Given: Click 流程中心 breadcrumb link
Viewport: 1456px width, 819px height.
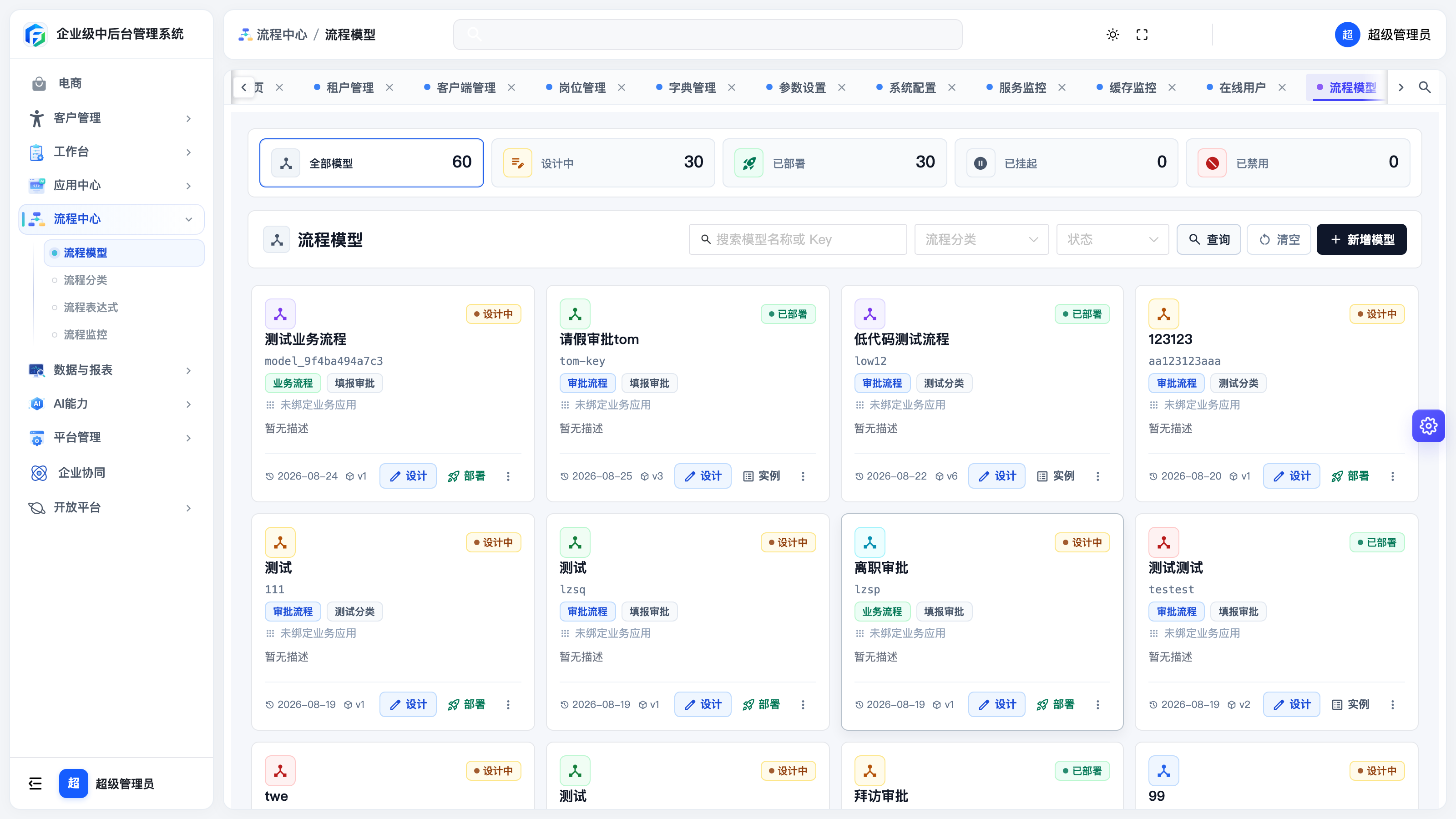Looking at the screenshot, I should (x=273, y=35).
